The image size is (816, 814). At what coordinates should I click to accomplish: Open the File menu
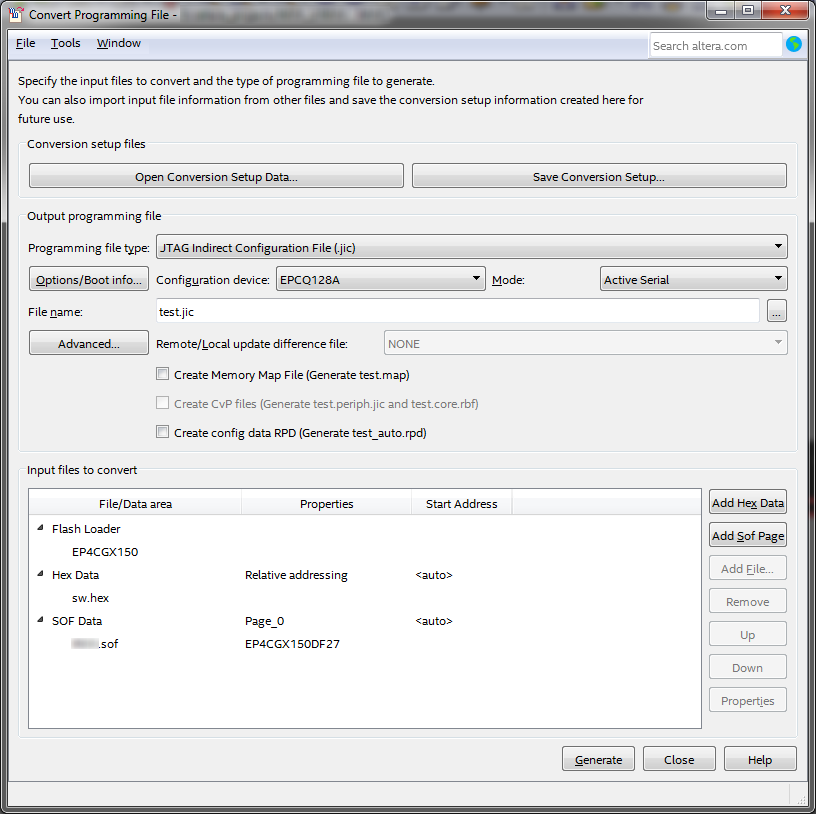pos(26,43)
